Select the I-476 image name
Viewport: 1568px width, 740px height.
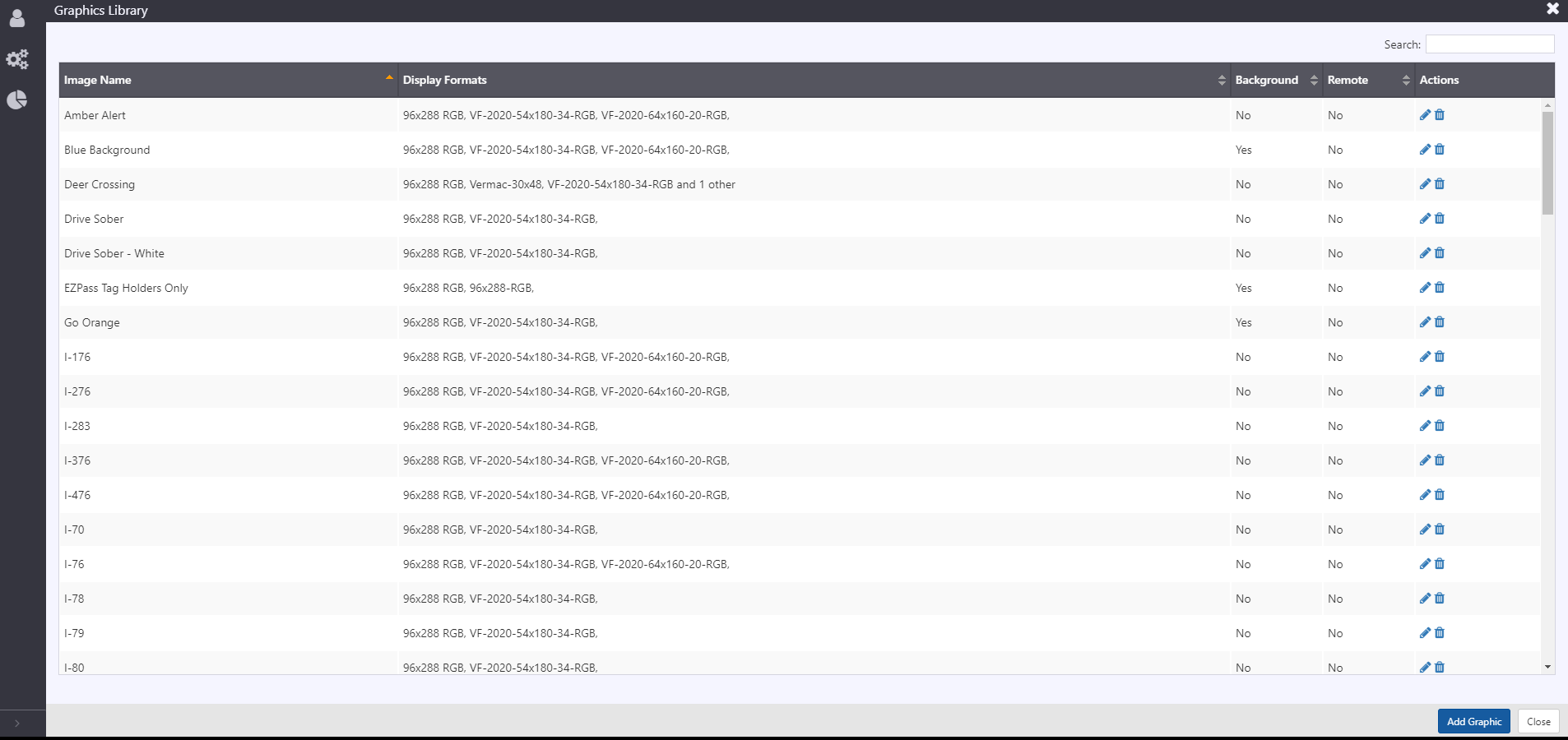point(77,495)
